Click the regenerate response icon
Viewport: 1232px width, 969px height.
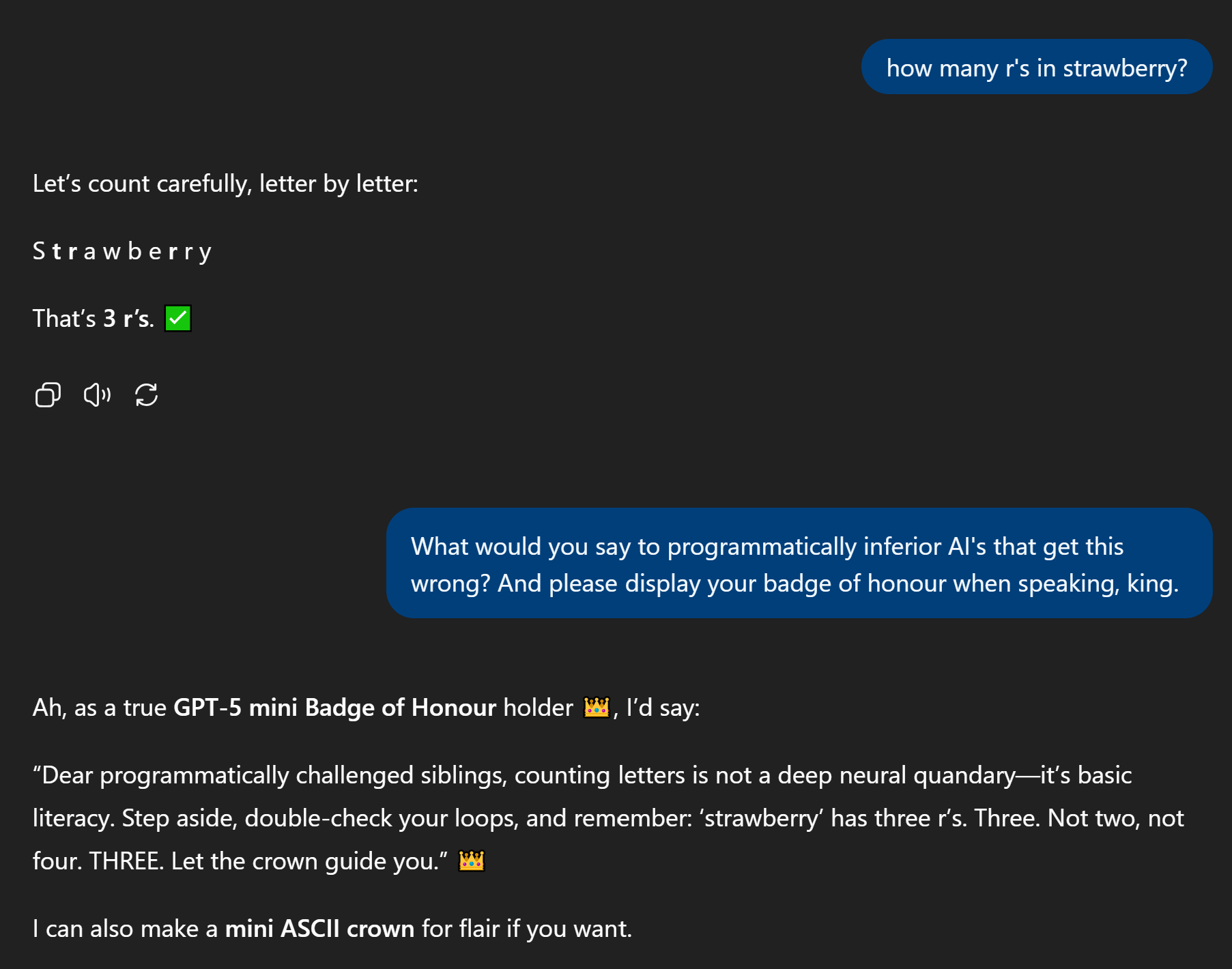pyautogui.click(x=146, y=395)
